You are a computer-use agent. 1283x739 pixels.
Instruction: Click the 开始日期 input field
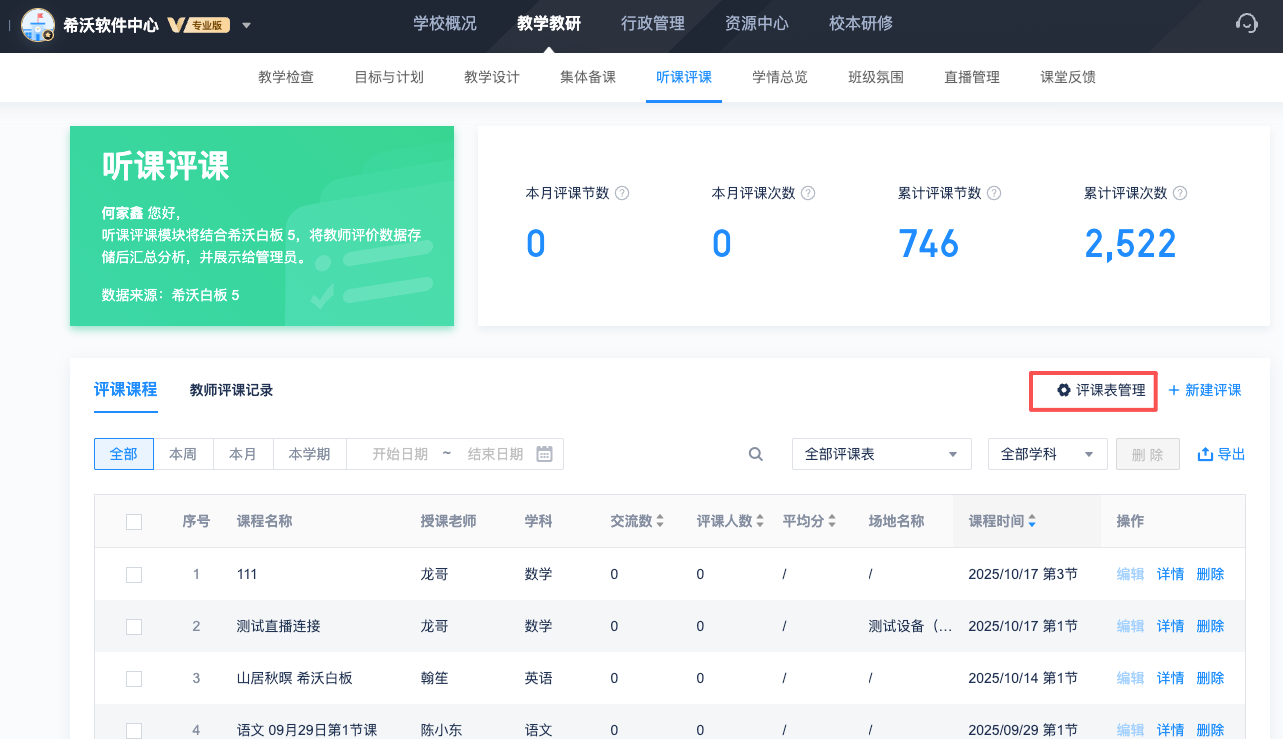click(x=400, y=454)
